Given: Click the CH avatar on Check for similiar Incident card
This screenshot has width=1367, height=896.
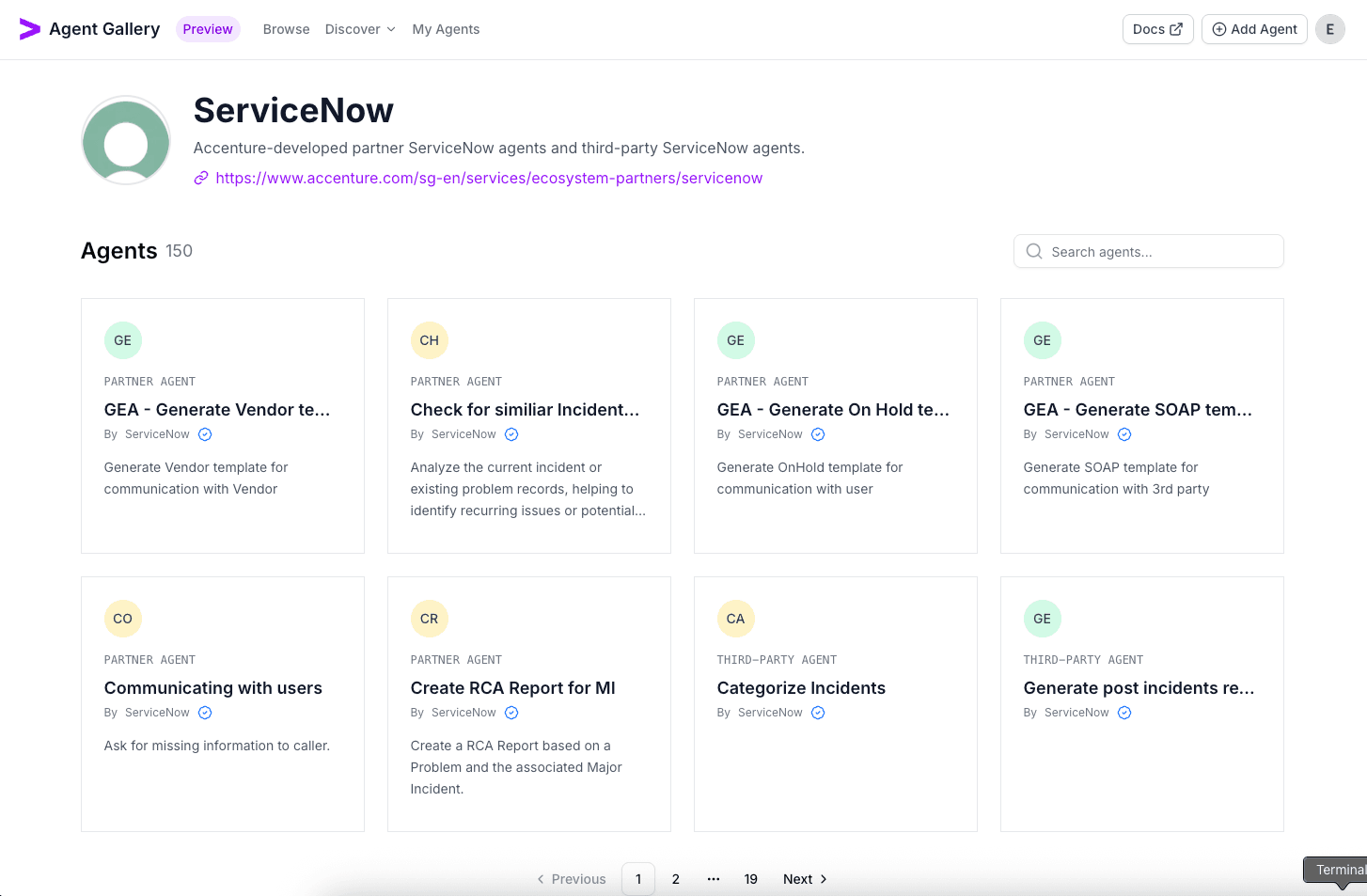Looking at the screenshot, I should (x=429, y=340).
